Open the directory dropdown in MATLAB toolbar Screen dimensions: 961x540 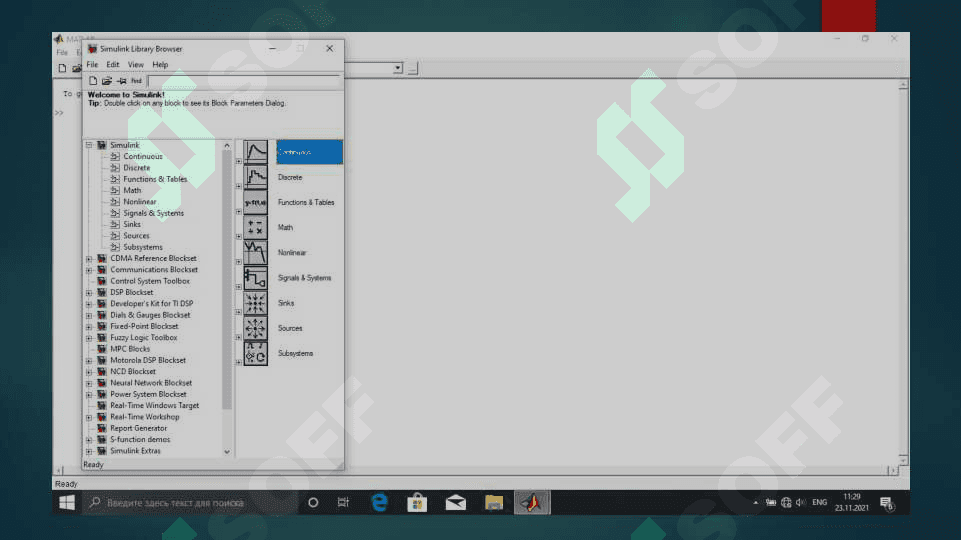point(398,68)
